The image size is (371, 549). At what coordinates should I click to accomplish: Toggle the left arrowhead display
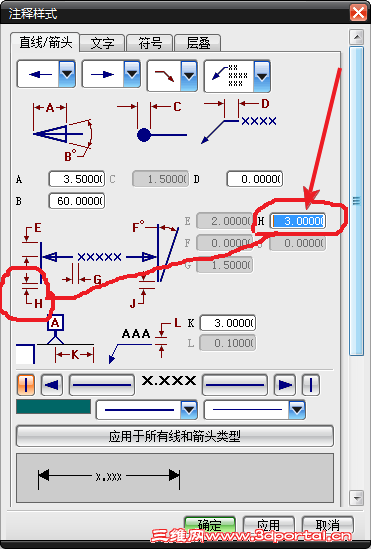(52, 385)
